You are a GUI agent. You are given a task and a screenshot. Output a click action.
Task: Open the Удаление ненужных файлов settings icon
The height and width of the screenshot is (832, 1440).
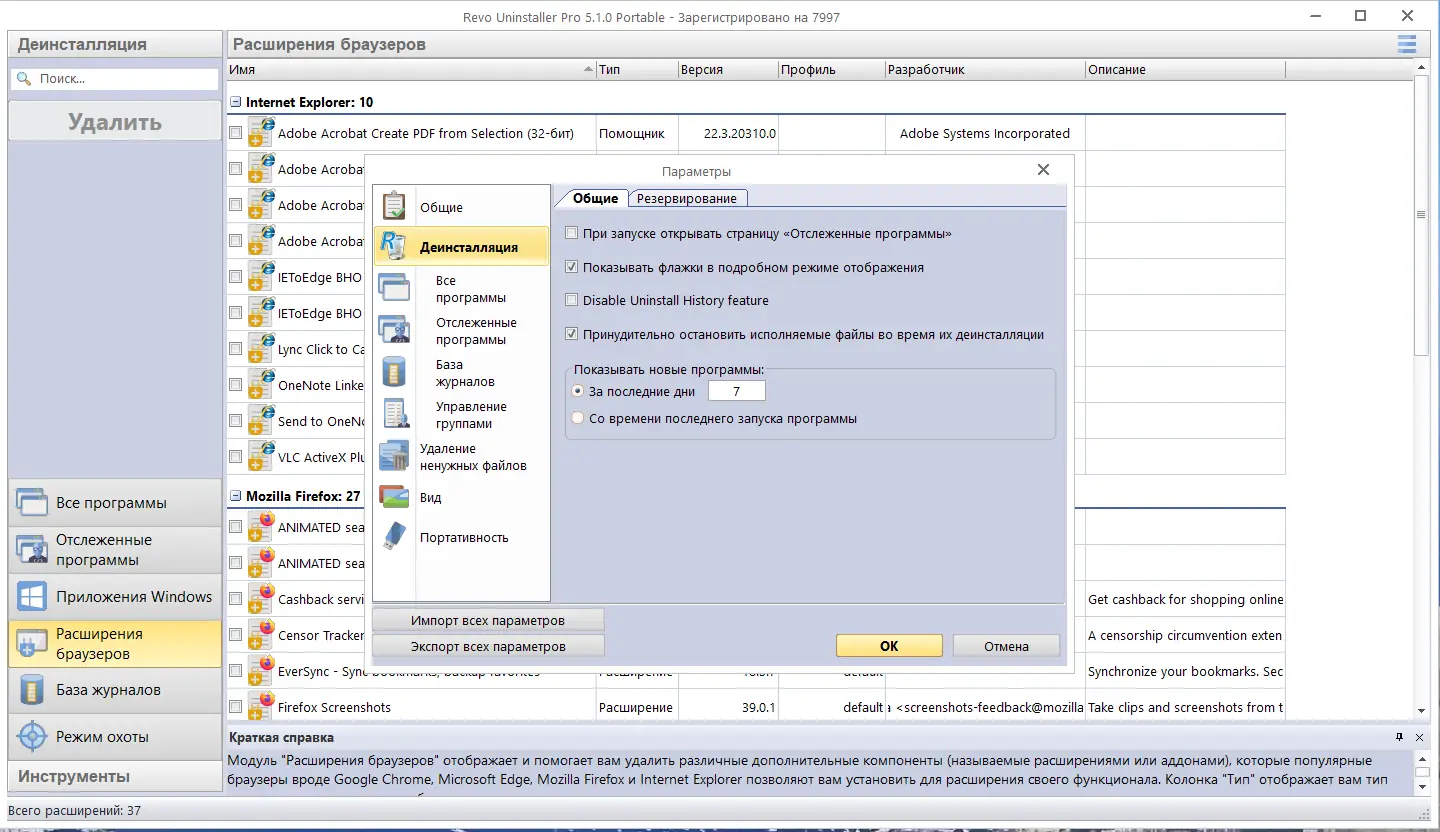tap(394, 456)
